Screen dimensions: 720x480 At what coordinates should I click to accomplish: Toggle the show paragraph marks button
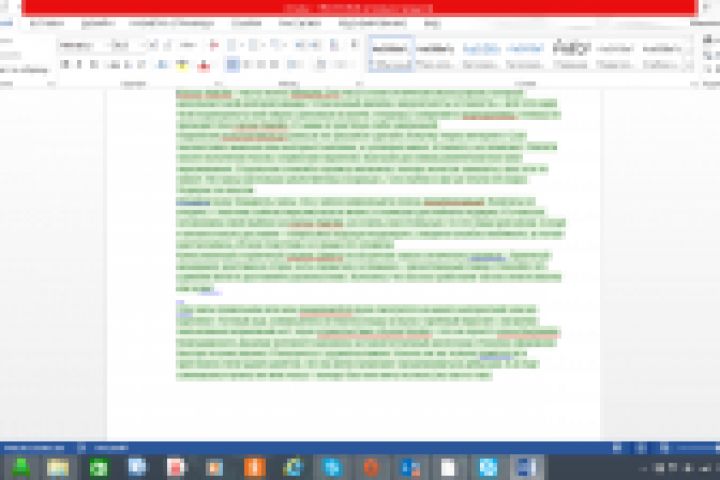[354, 45]
